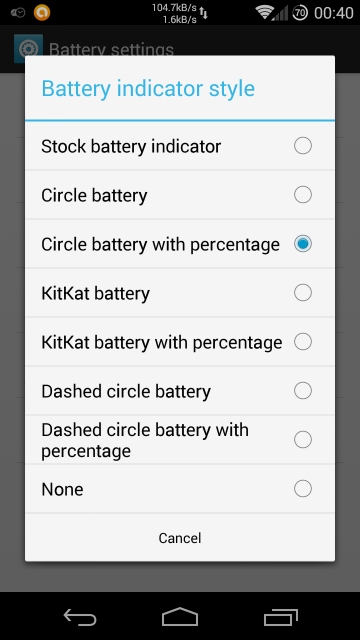Tap the clock showing 00:40
The width and height of the screenshot is (360, 640).
coord(333,13)
